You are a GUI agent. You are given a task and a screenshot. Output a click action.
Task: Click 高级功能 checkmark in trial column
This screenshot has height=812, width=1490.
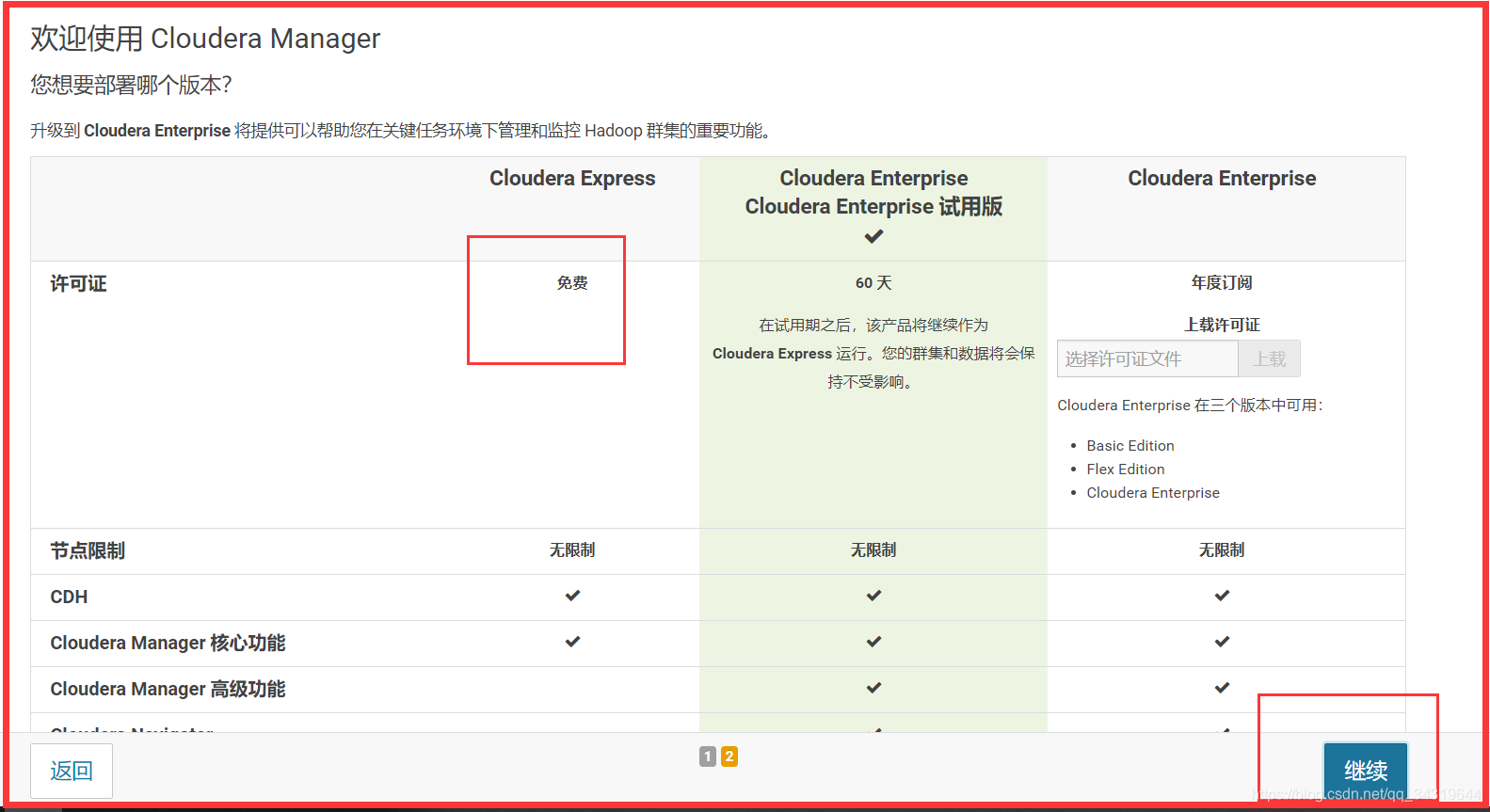(x=873, y=688)
